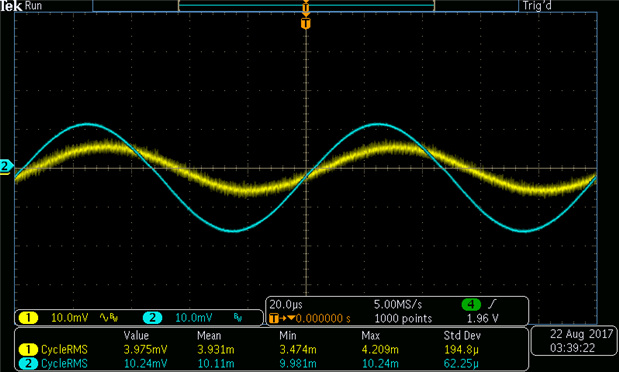
Task: Click the cyan channel 2 CycleRMS measurement badge
Action: [x=28, y=363]
